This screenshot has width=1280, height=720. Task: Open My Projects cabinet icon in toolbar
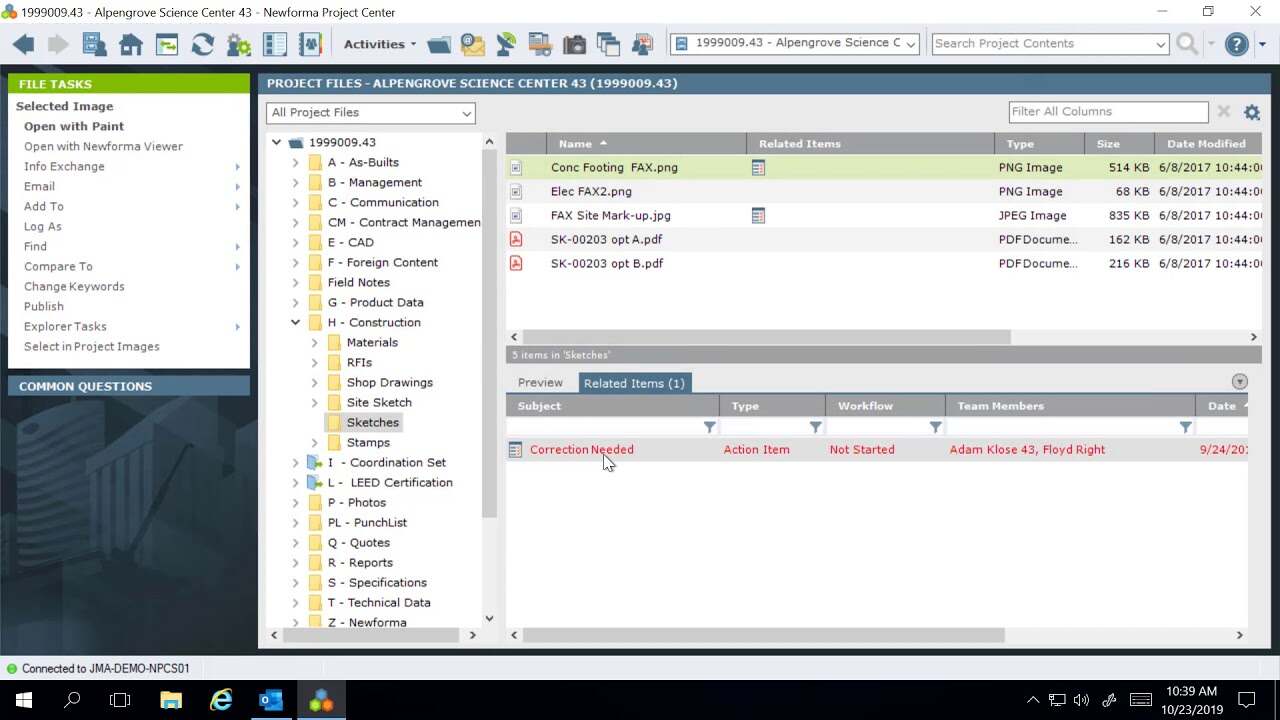tap(95, 44)
